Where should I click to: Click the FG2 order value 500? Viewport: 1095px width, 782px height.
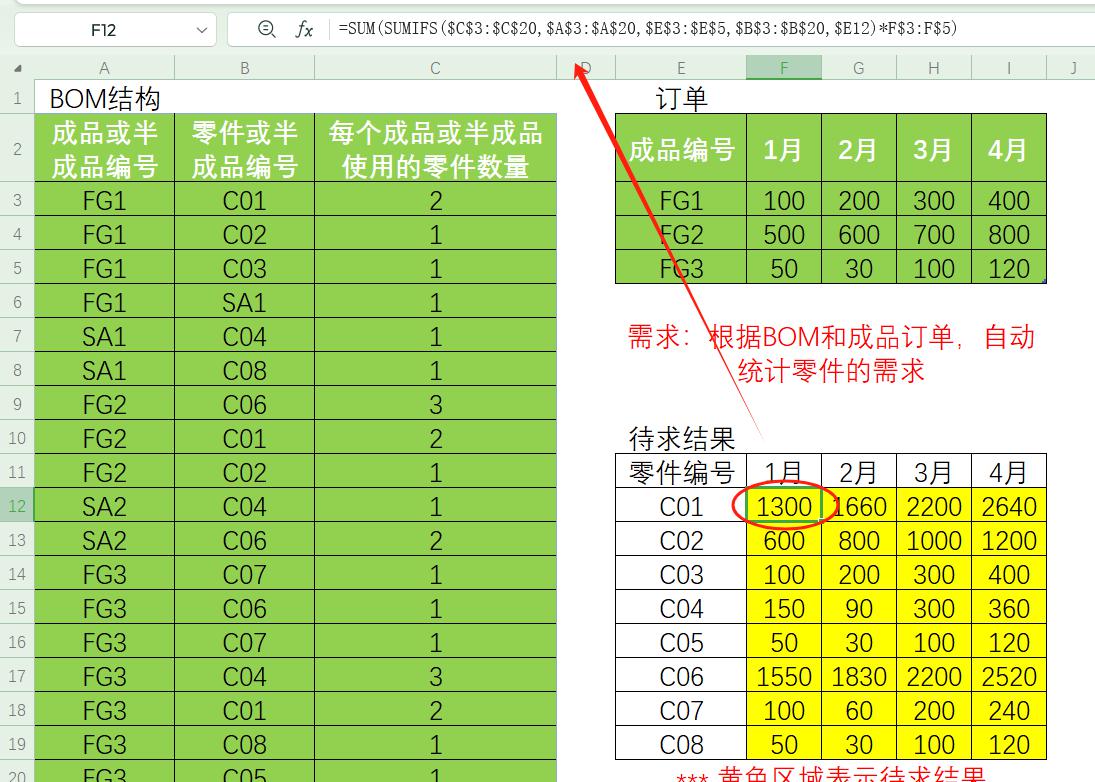(784, 234)
